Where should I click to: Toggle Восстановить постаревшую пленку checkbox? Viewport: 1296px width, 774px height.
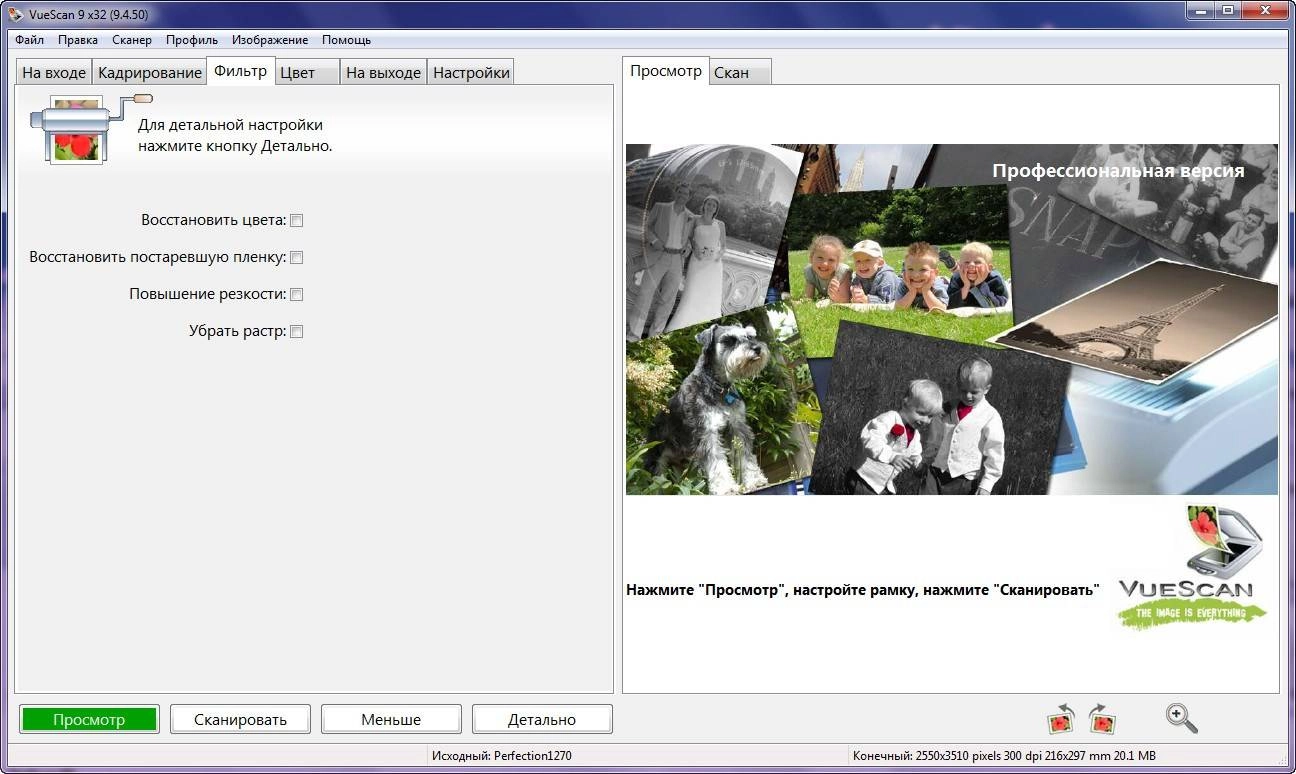tap(296, 257)
